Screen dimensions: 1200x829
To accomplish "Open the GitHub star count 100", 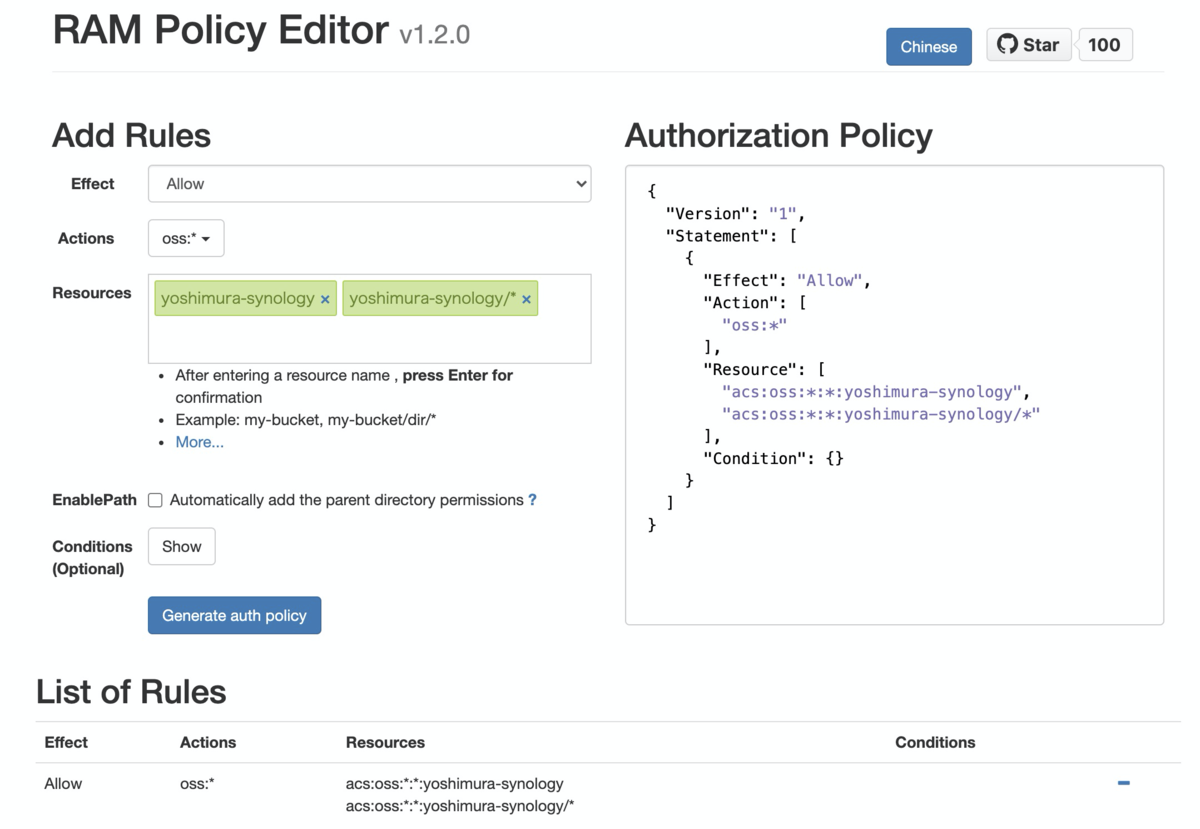I will 1104,45.
